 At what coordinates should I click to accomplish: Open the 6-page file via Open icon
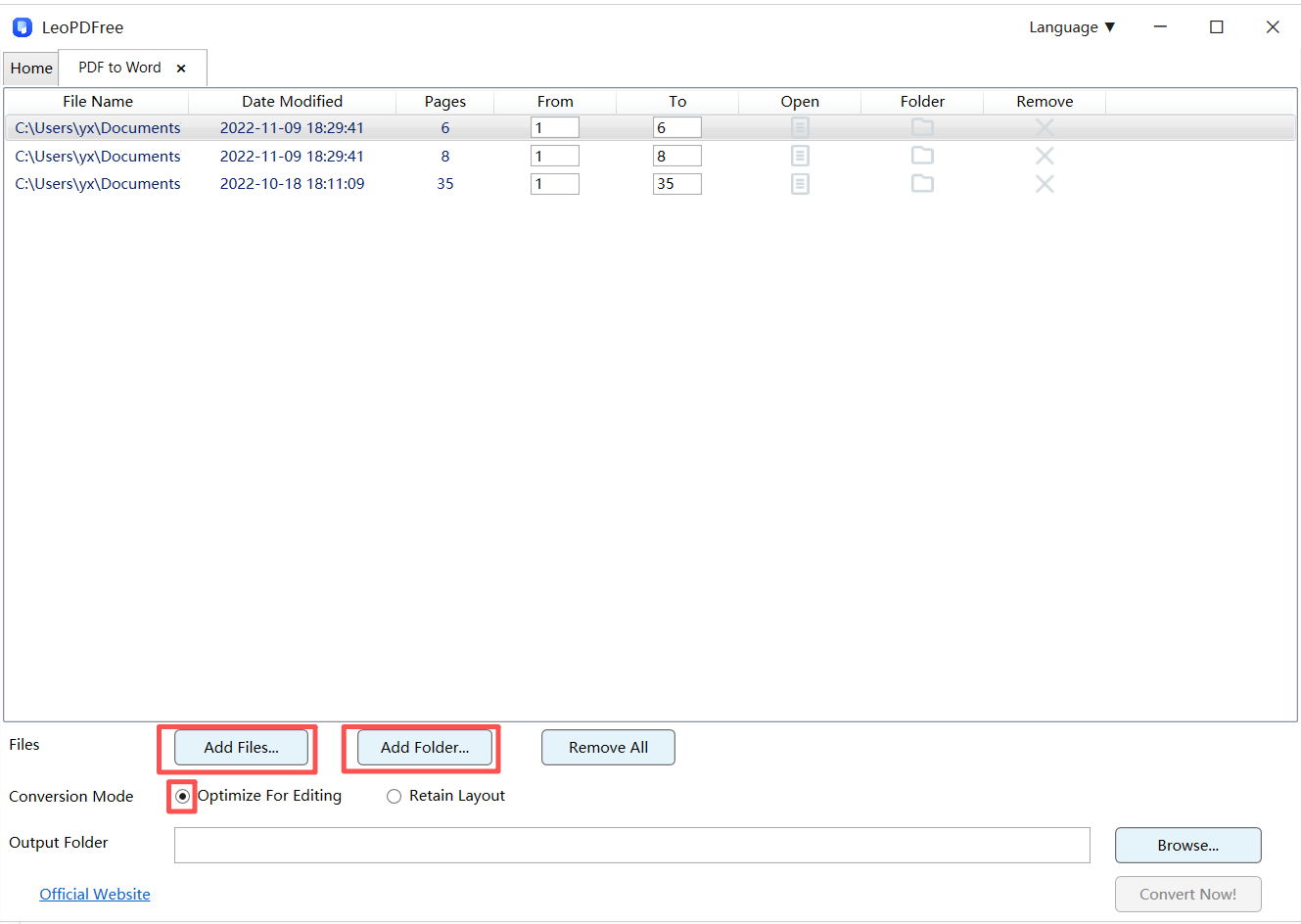[800, 127]
